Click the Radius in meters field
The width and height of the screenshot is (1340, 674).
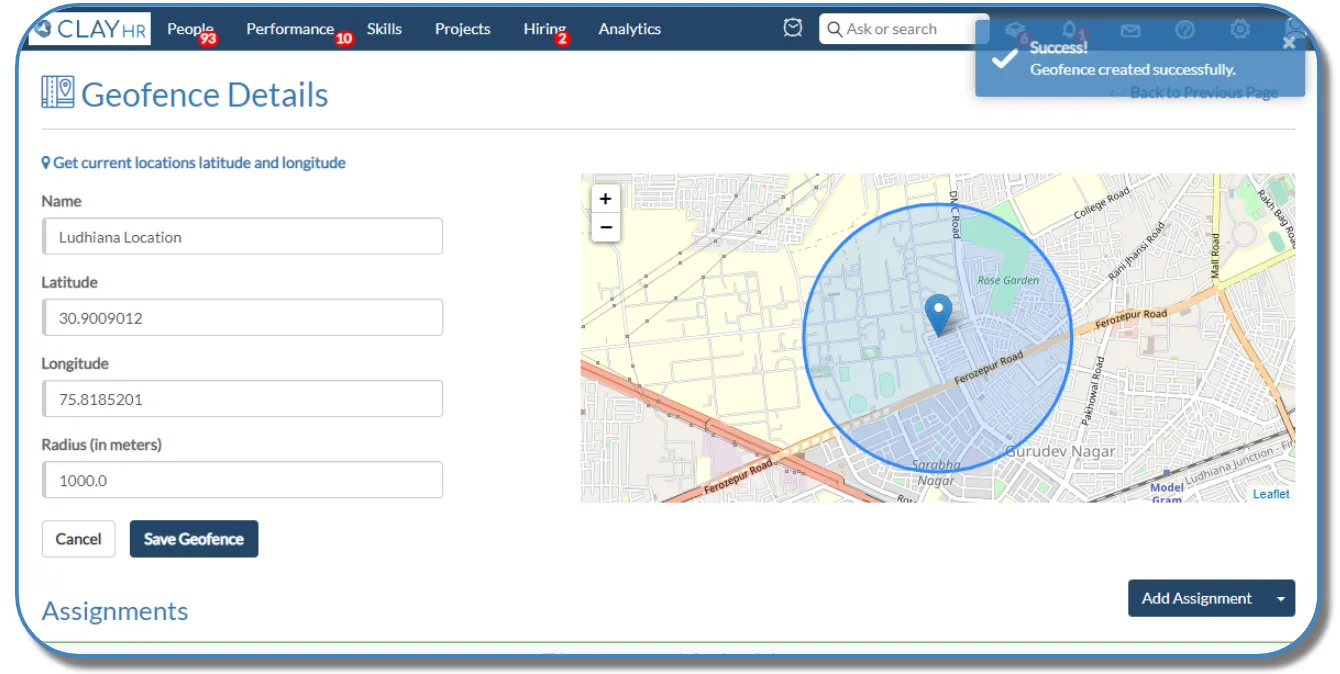(x=242, y=480)
